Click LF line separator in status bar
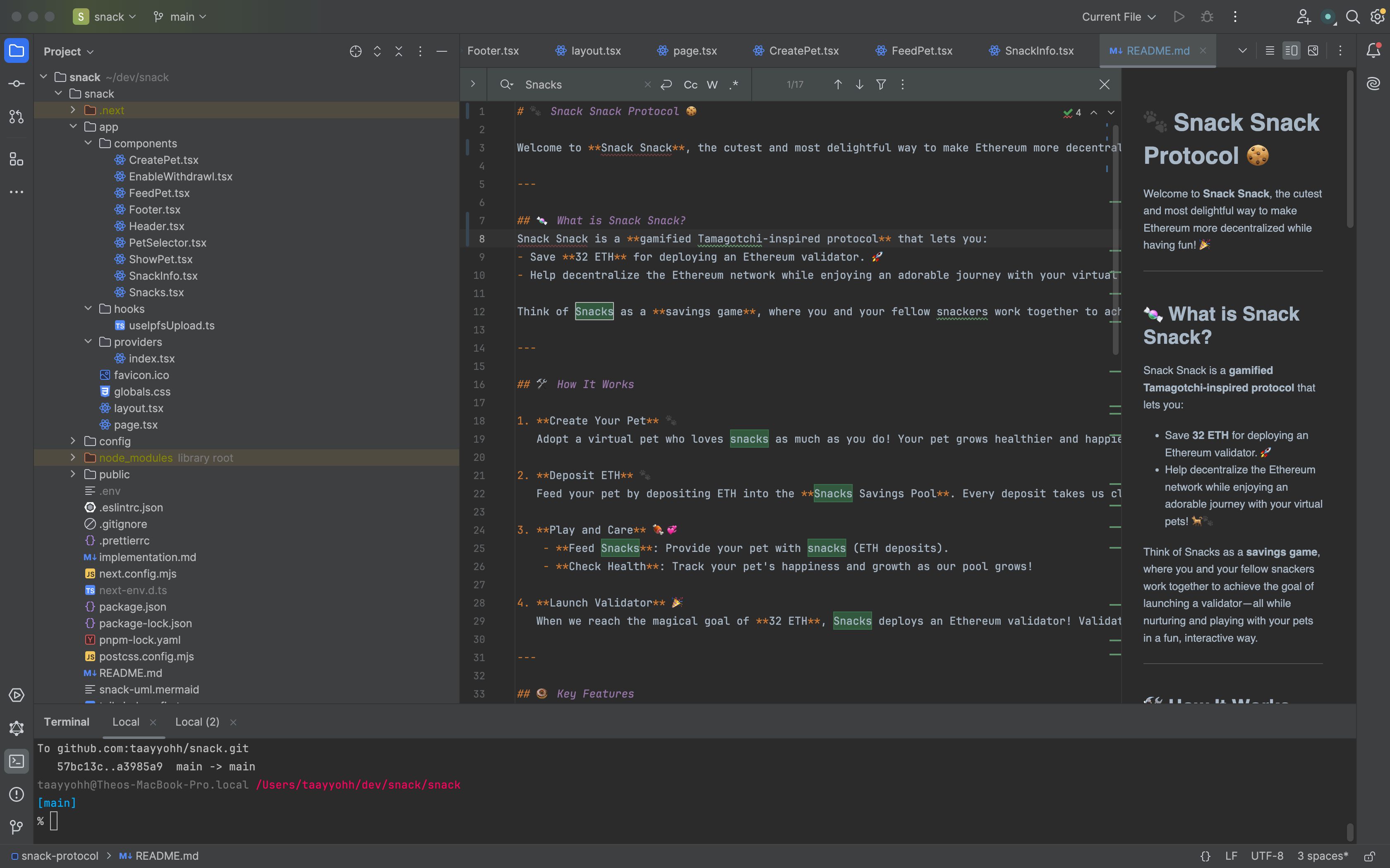Viewport: 1390px width, 868px height. click(x=1231, y=856)
